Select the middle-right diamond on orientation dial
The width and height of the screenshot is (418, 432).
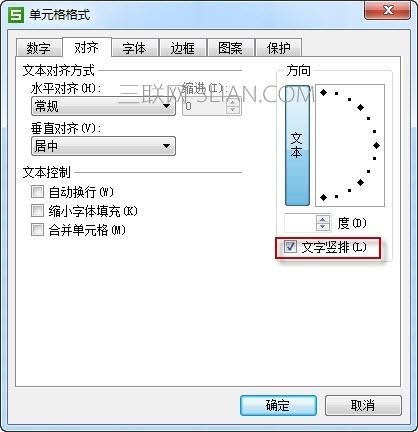pos(376,145)
